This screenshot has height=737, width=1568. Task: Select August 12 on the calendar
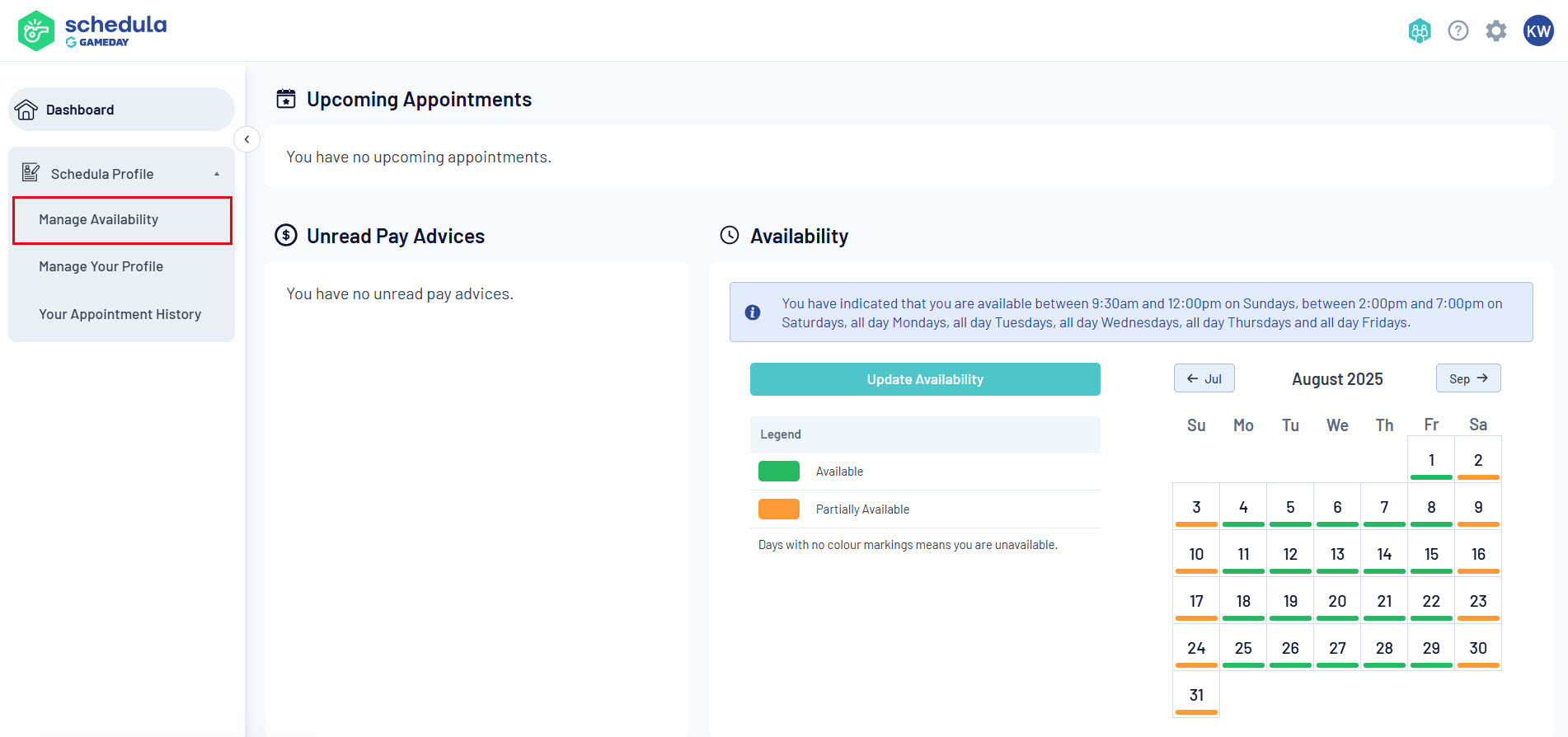[1290, 554]
